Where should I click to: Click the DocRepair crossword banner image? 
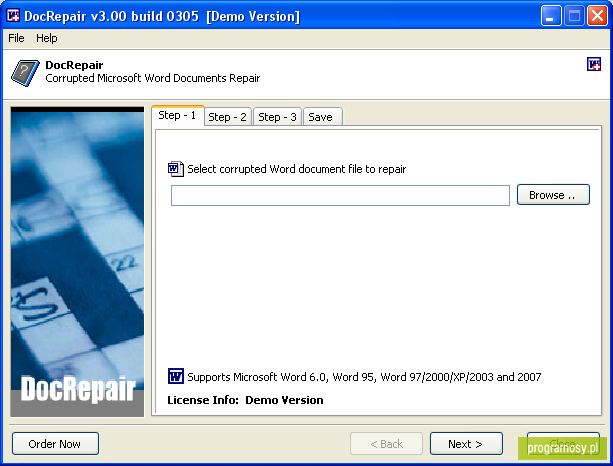pos(77,262)
